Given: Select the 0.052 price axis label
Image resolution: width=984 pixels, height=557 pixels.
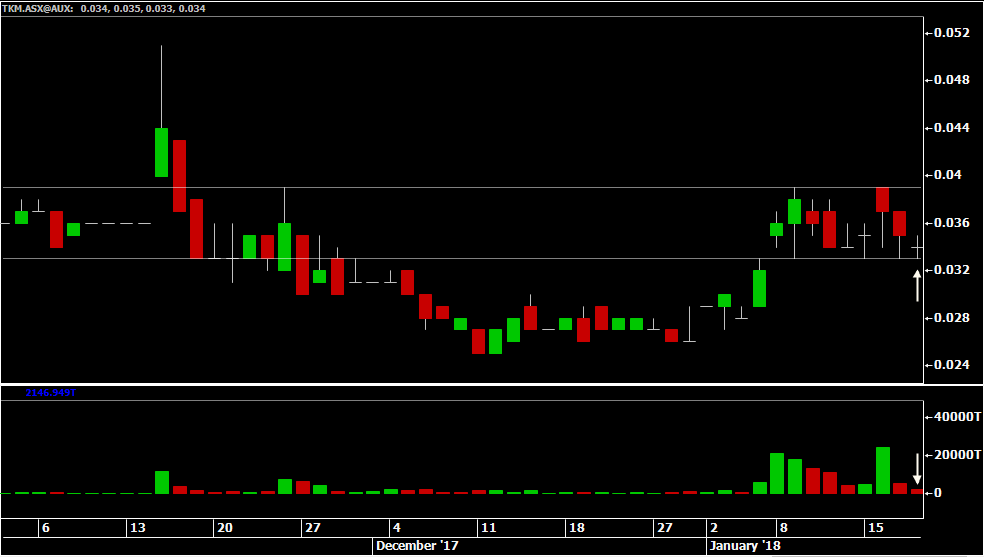Looking at the screenshot, I should click(951, 33).
